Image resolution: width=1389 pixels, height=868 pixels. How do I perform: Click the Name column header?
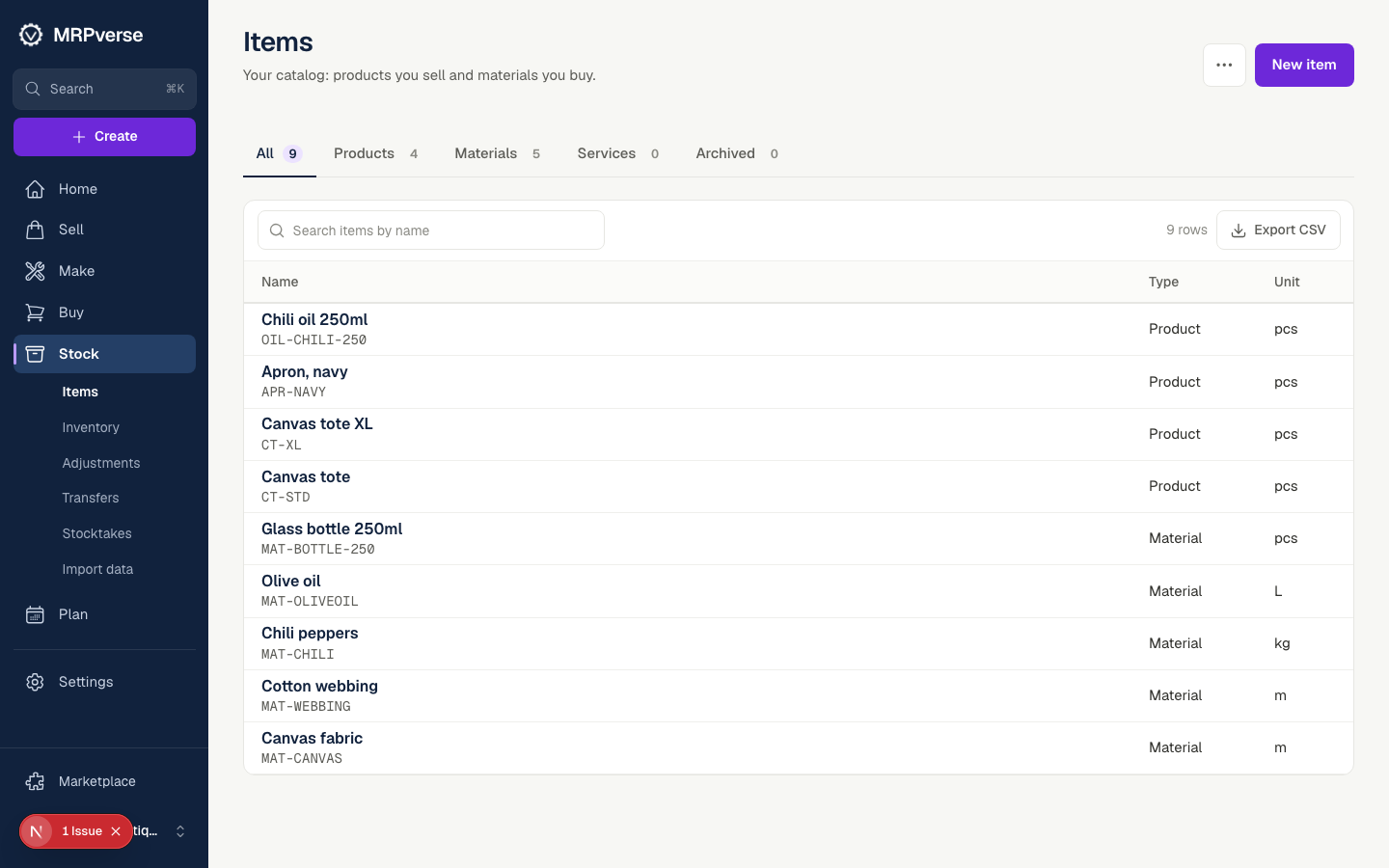tap(280, 282)
